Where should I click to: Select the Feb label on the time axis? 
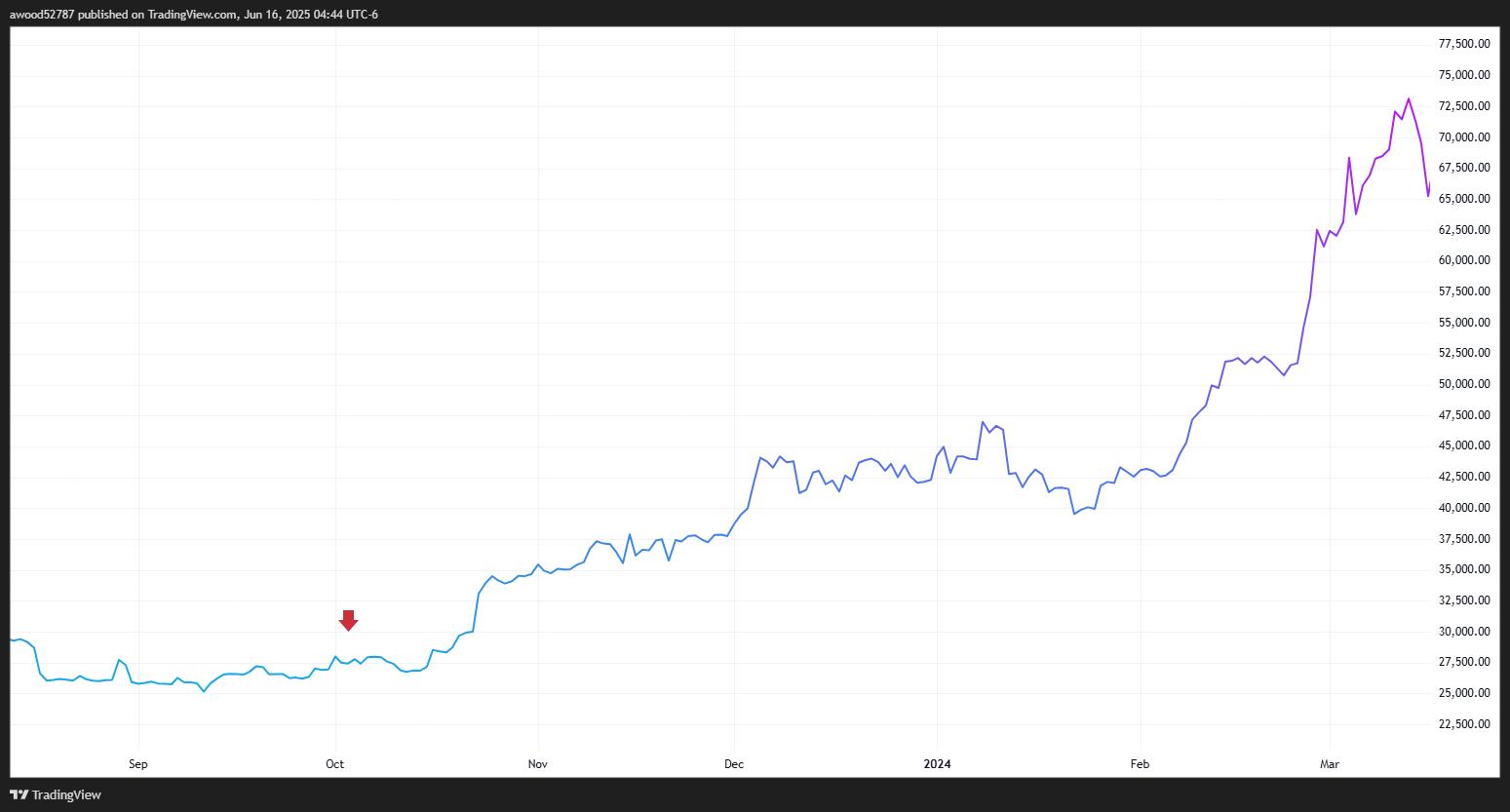1139,764
